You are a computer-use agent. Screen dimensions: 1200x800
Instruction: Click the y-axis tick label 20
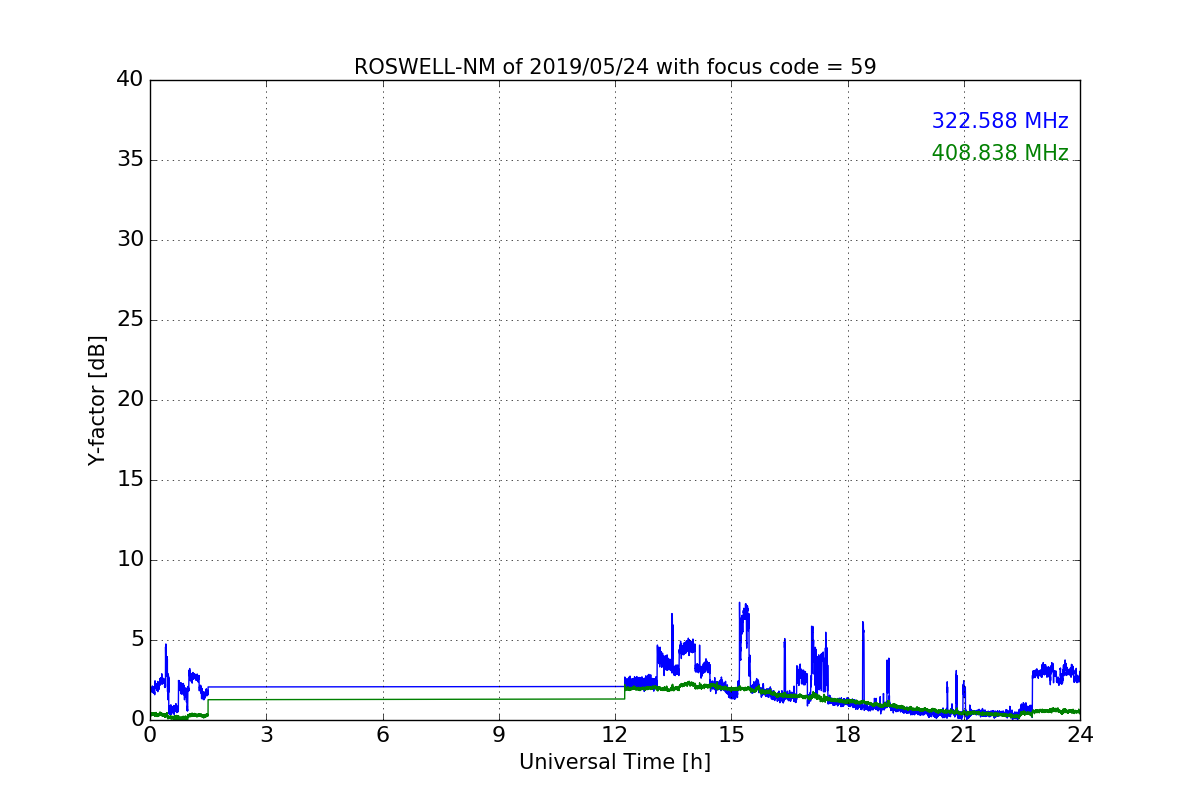(x=130, y=400)
